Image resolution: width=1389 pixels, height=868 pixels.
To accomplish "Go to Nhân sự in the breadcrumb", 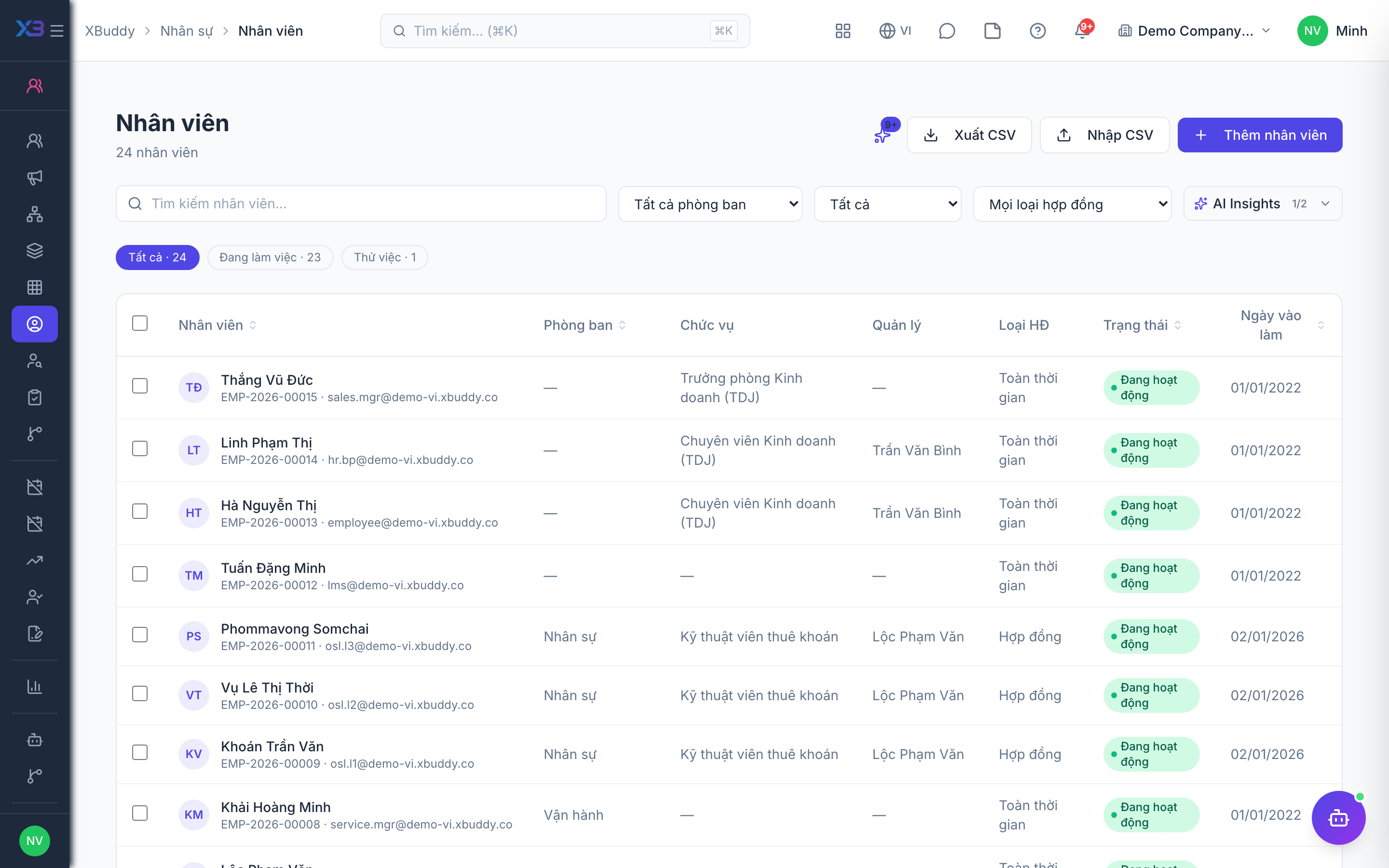I will (x=187, y=31).
